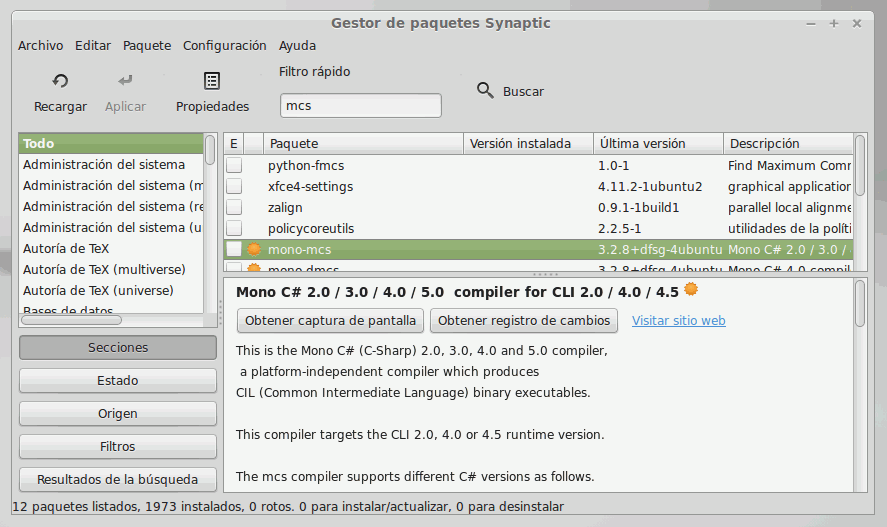Sort by Descripción column header
Image resolution: width=887 pixels, height=527 pixels.
point(788,144)
